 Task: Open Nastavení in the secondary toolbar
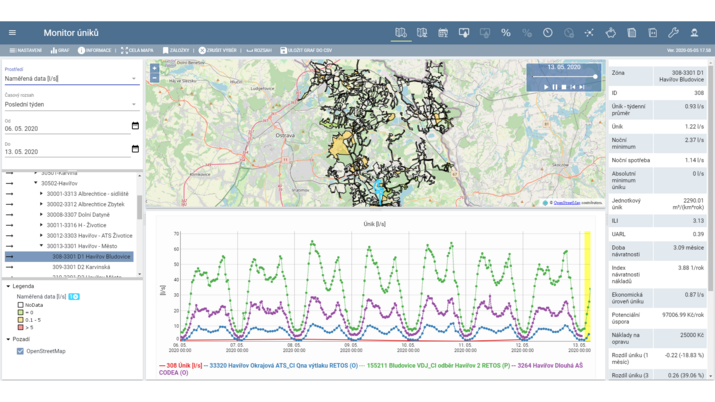point(26,50)
